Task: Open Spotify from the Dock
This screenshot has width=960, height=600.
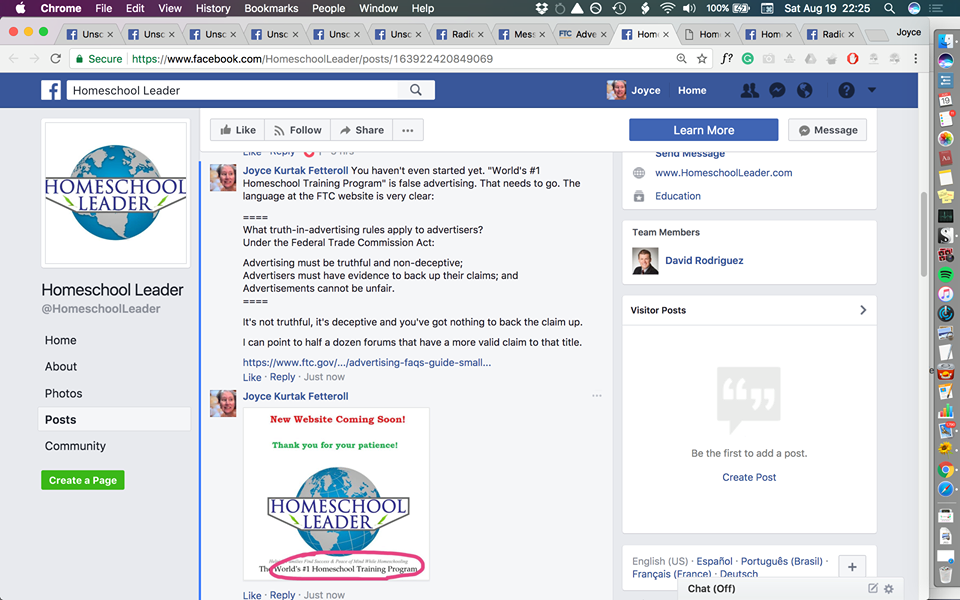Action: [945, 274]
